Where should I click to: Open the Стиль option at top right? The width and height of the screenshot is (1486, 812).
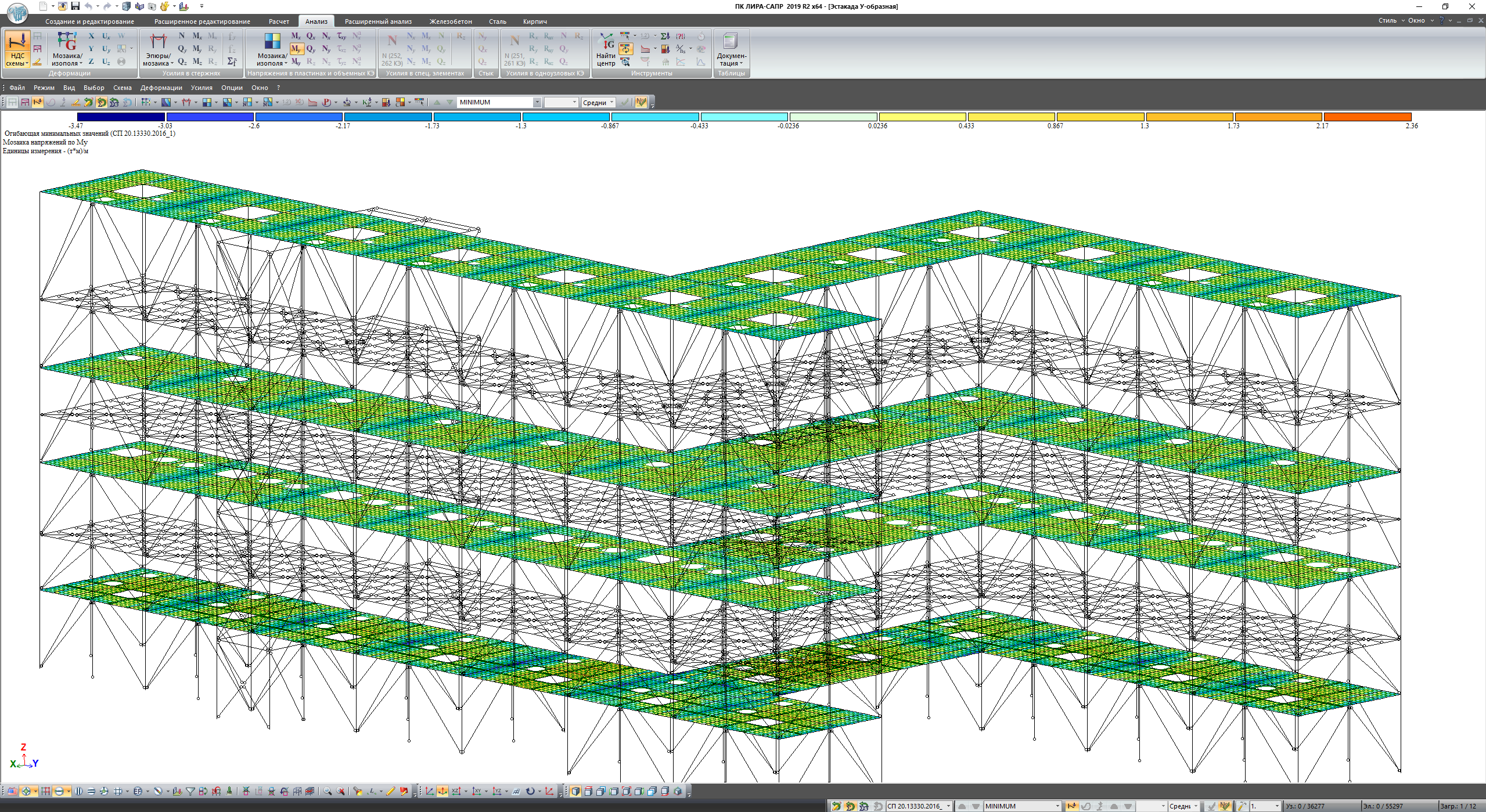(x=1387, y=20)
